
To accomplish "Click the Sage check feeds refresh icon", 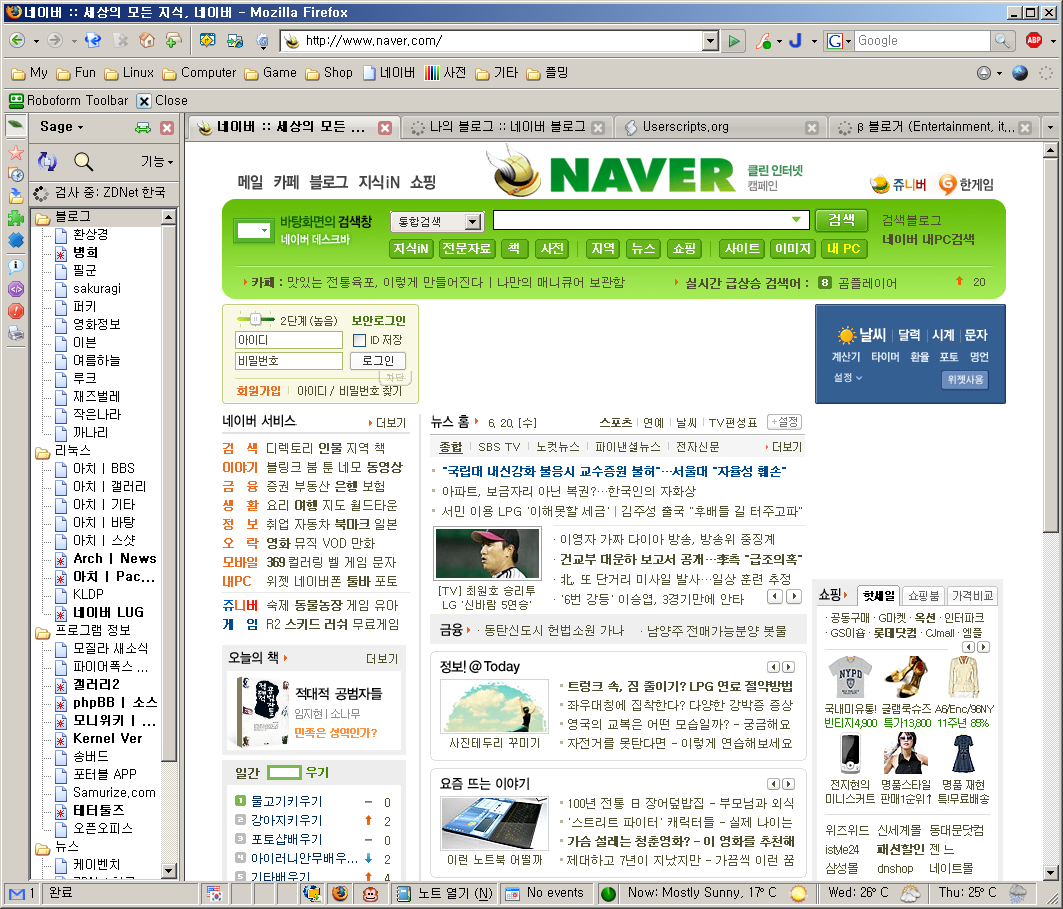I will (47, 161).
